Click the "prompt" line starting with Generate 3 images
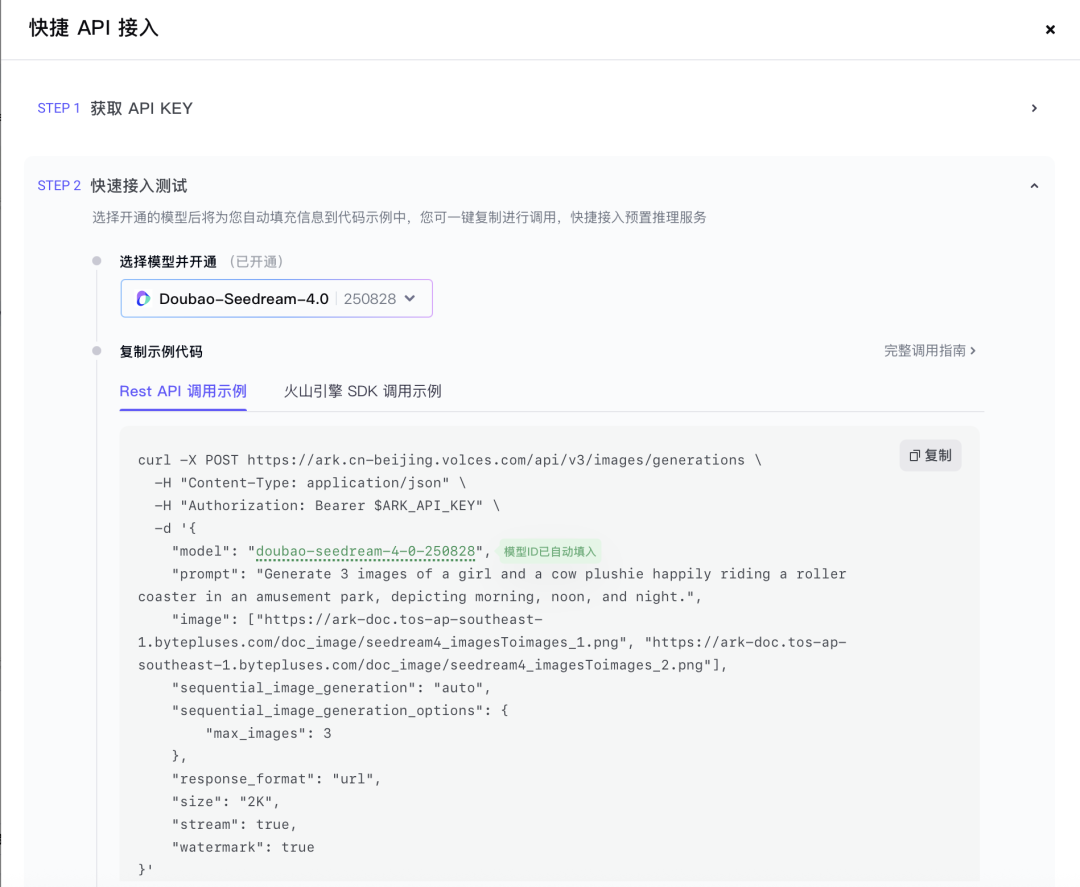1080x887 pixels. point(492,585)
